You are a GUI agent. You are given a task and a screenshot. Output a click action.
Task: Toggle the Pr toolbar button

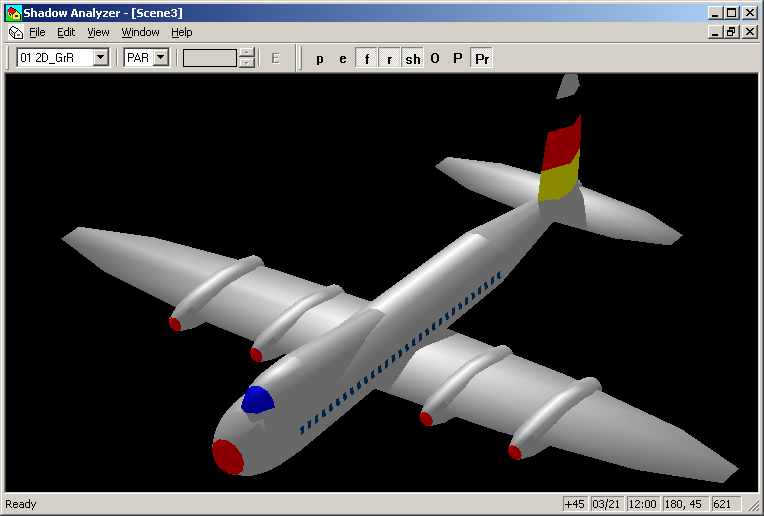point(481,58)
